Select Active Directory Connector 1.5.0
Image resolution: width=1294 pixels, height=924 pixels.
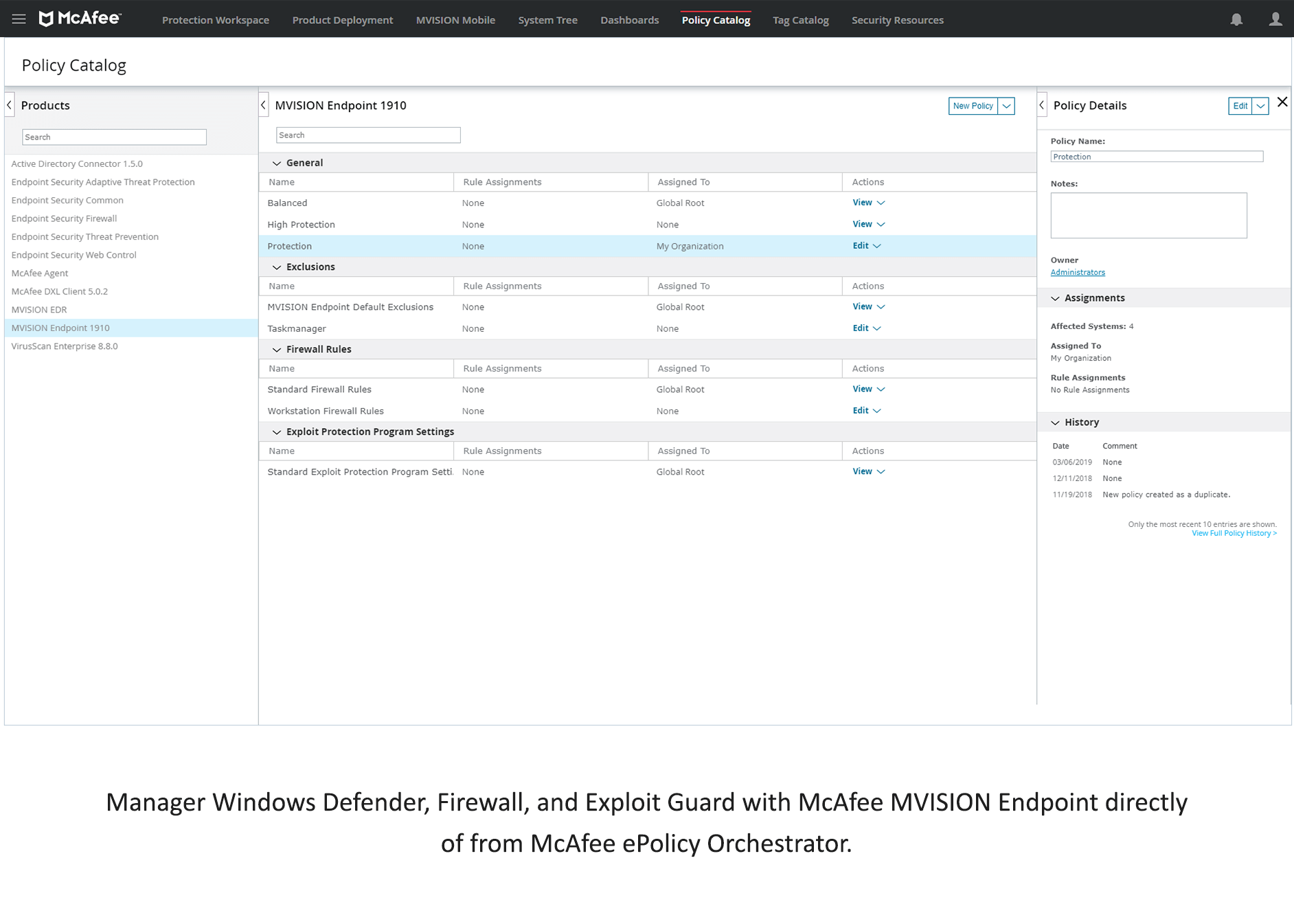[x=77, y=164]
